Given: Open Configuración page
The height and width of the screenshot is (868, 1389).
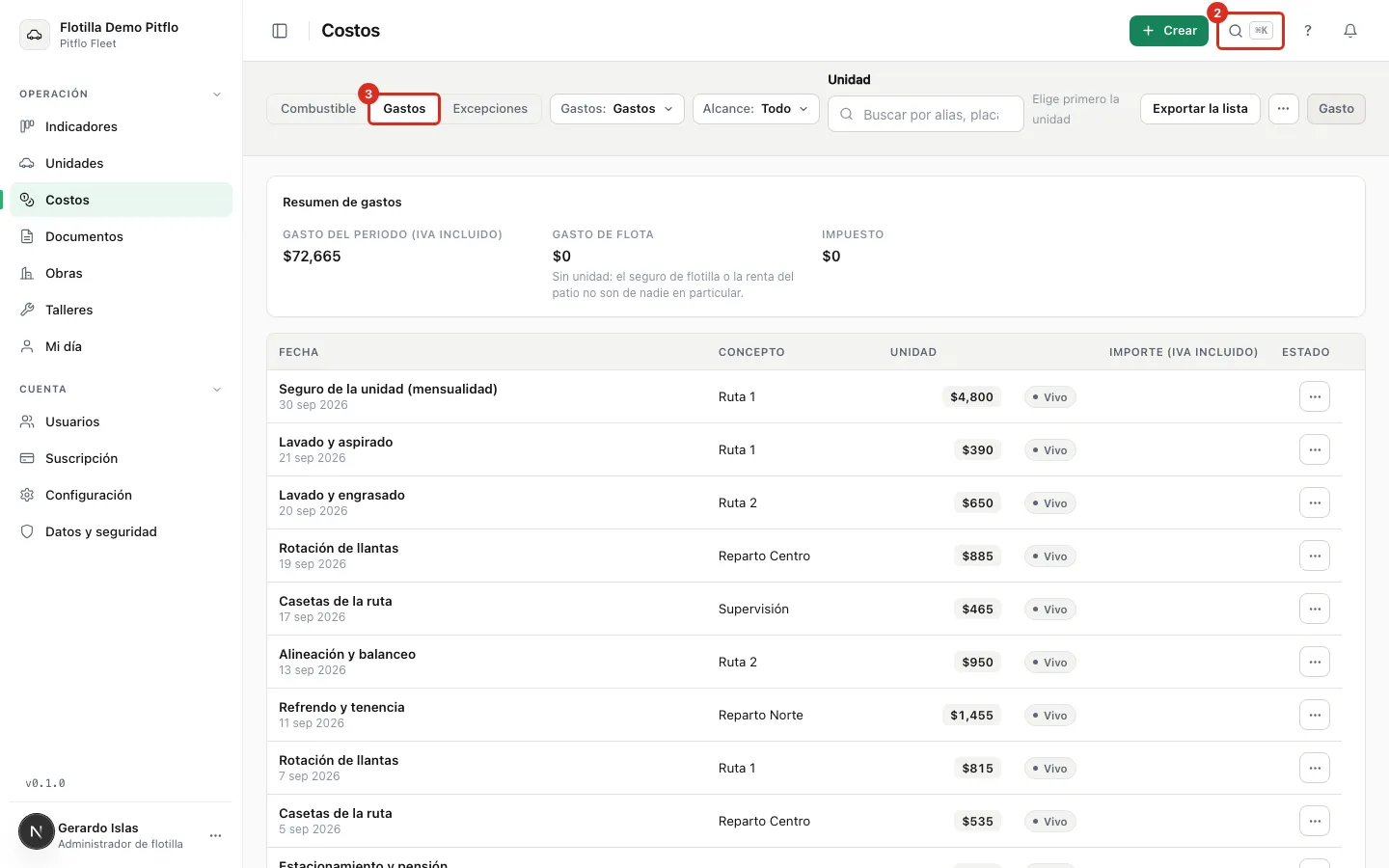Looking at the screenshot, I should [122, 495].
